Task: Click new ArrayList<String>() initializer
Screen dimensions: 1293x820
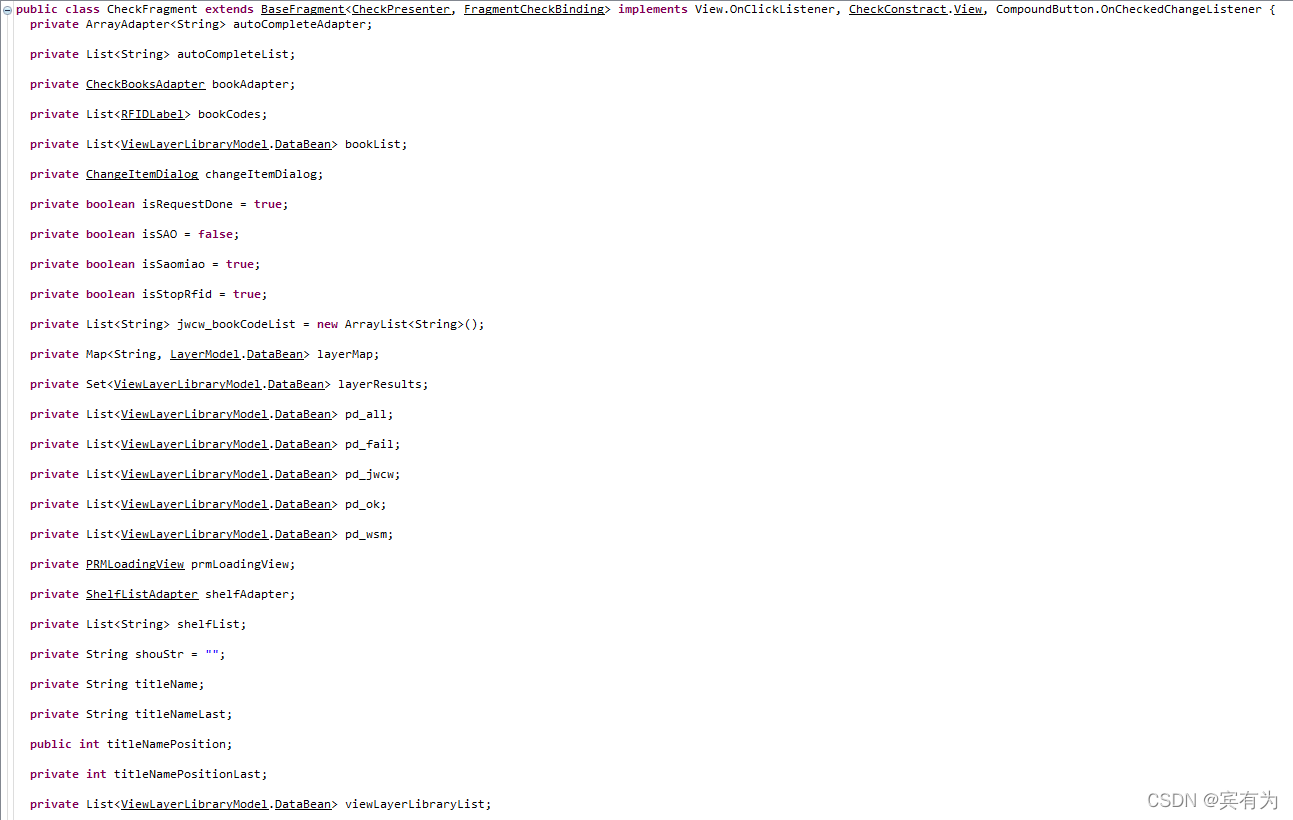Action: click(397, 324)
